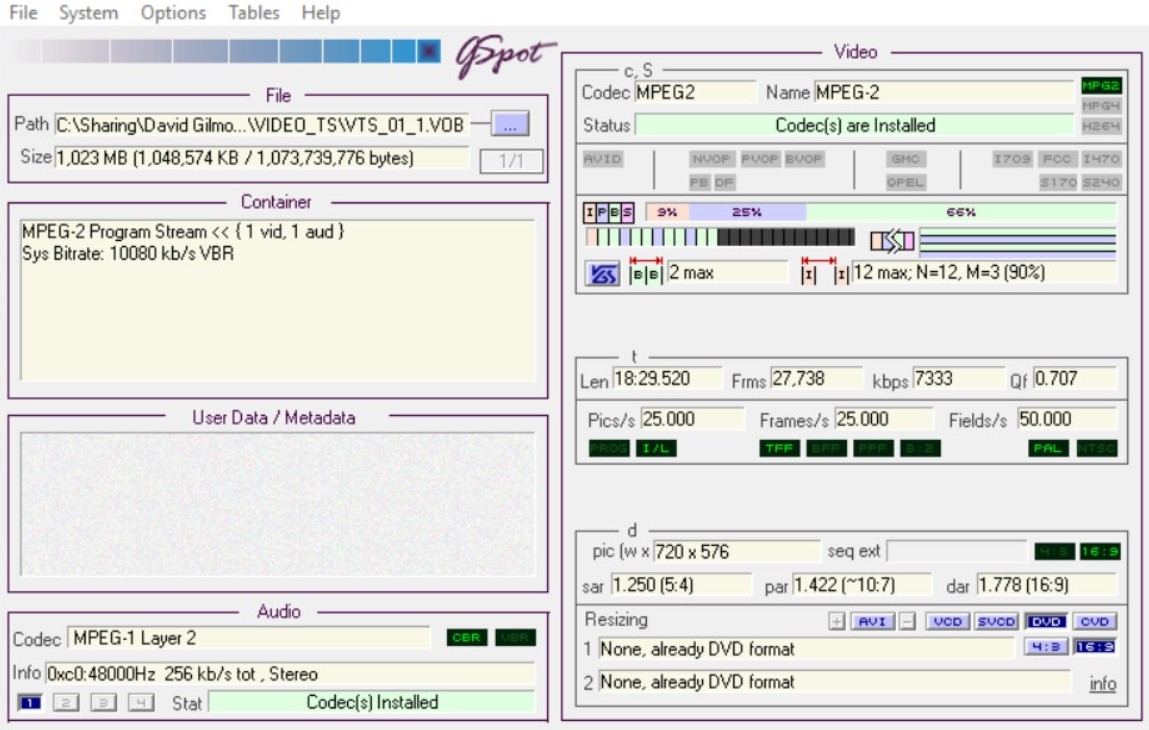Toggle the 16:9 resizing option
Viewport: 1149px width, 730px height.
pos(1095,646)
